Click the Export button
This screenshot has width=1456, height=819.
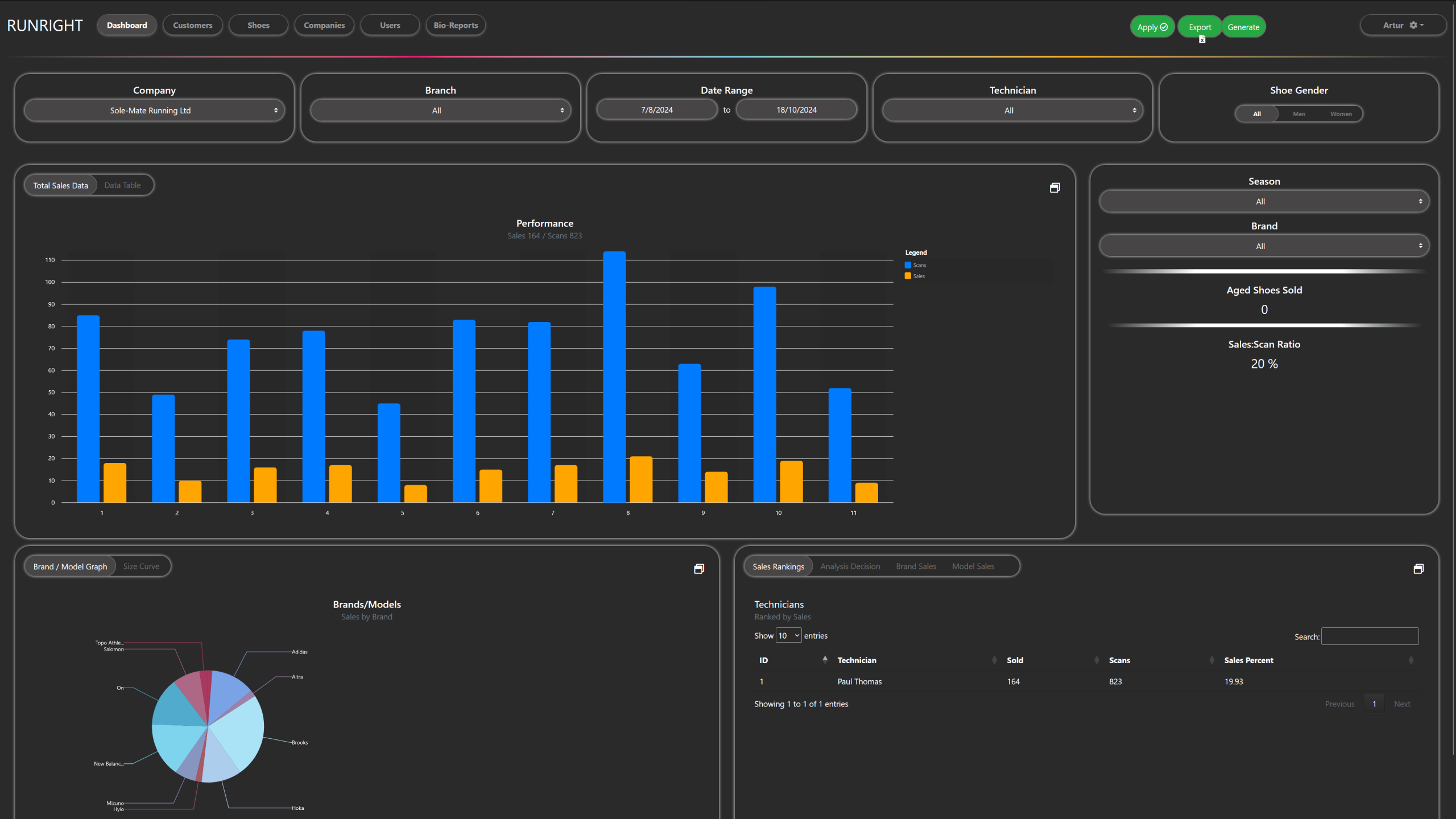pyautogui.click(x=1200, y=27)
